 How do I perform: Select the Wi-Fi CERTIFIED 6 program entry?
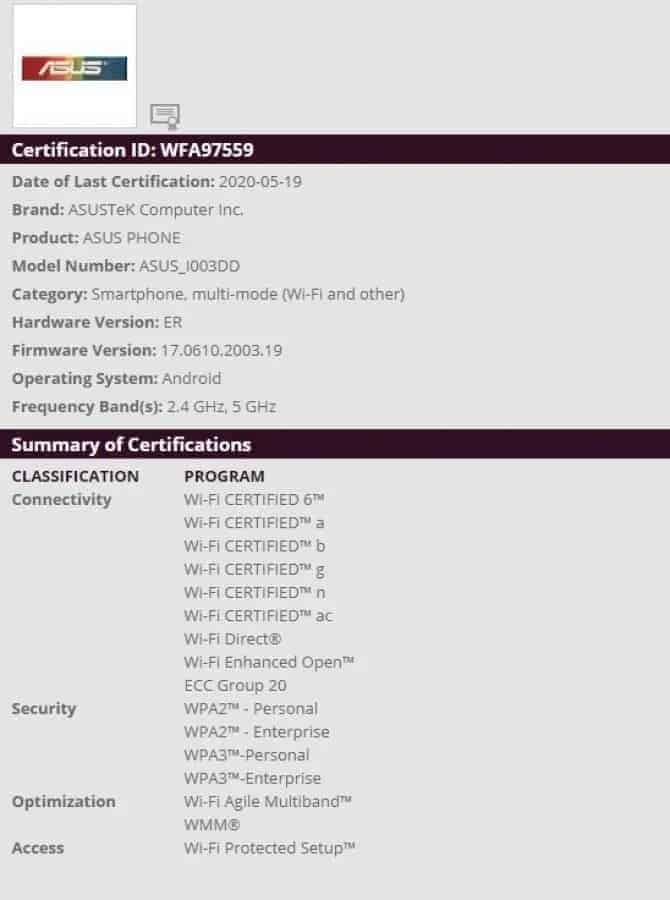254,499
